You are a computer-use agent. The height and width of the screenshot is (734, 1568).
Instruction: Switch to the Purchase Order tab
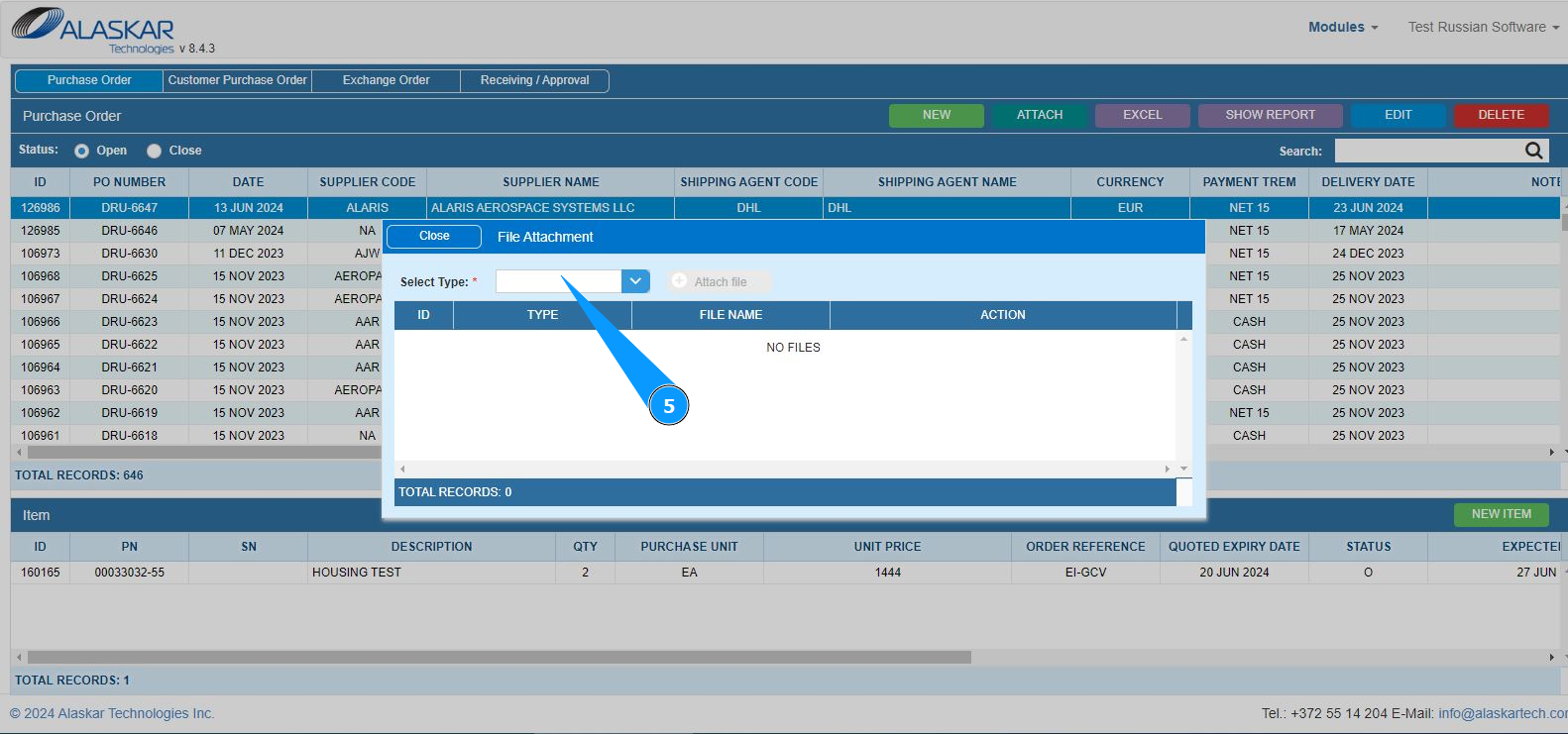89,80
